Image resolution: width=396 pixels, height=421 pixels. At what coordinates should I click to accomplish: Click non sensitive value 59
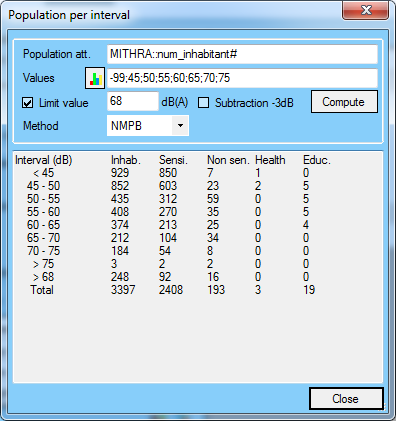point(213,199)
